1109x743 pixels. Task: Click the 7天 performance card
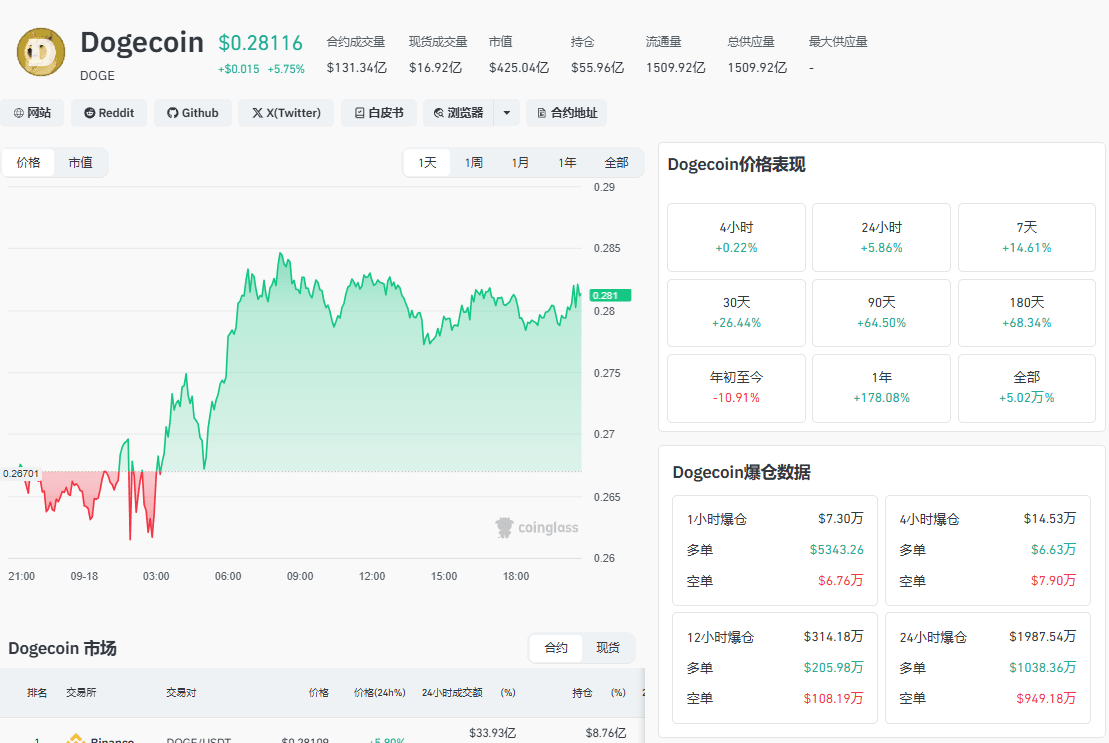tap(1026, 238)
